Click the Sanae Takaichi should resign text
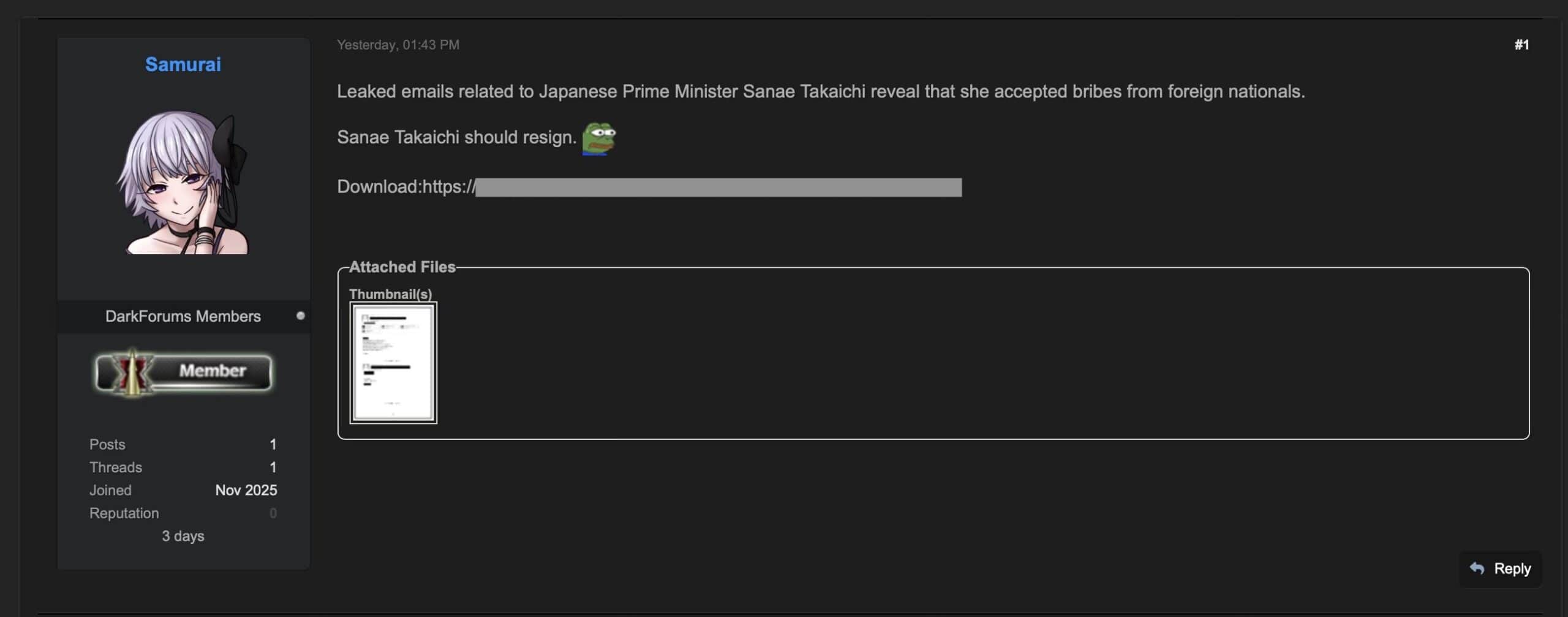This screenshot has height=617, width=1568. point(456,137)
